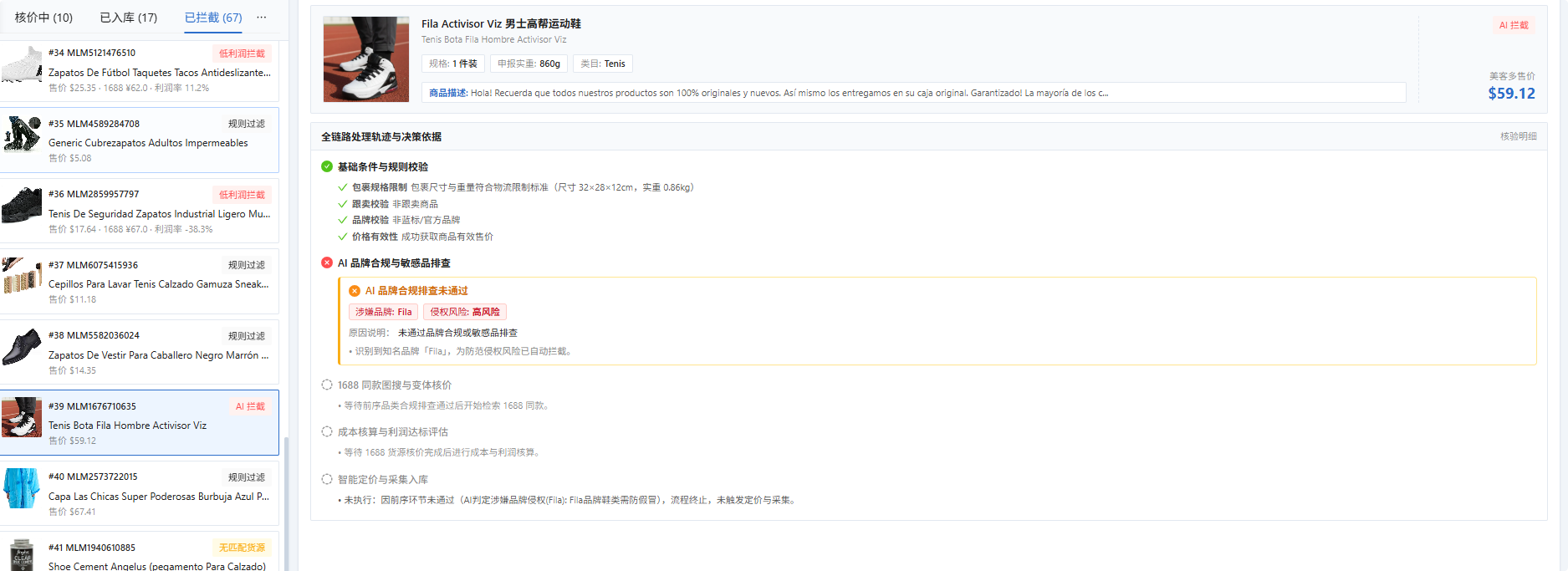Screen dimensions: 1568x571
Task: Select item #35 MLM4589284708 Generic Cubrezapatos
Action: point(140,140)
